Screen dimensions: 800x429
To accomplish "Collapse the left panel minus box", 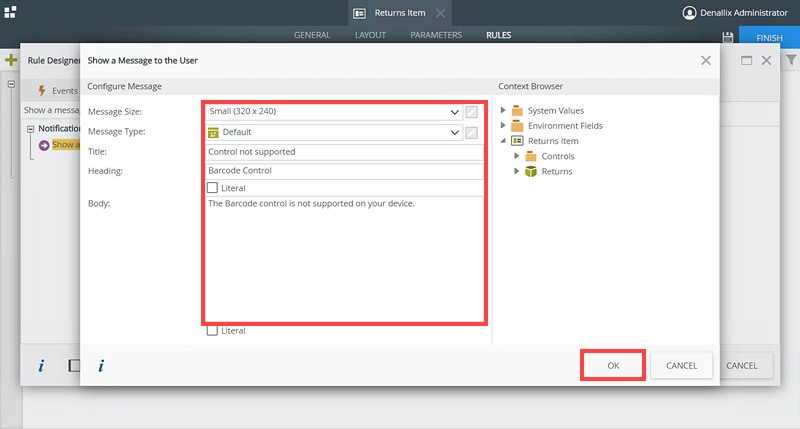I will [11, 84].
